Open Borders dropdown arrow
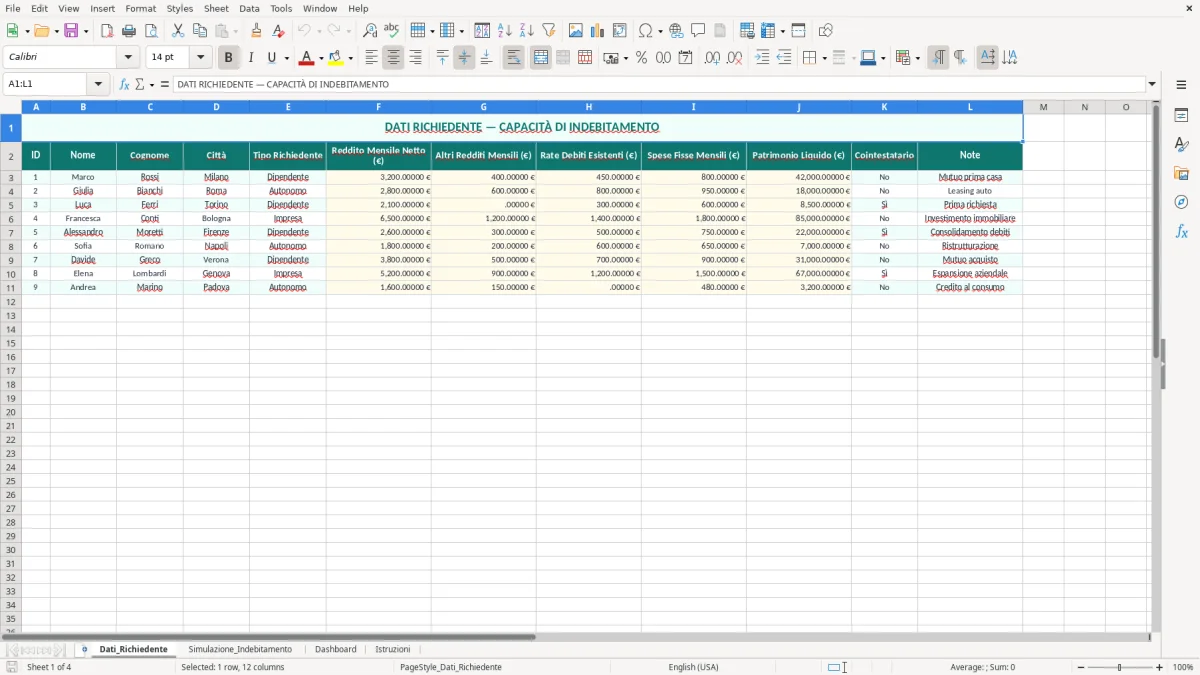Image resolution: width=1200 pixels, height=675 pixels. tap(824, 58)
